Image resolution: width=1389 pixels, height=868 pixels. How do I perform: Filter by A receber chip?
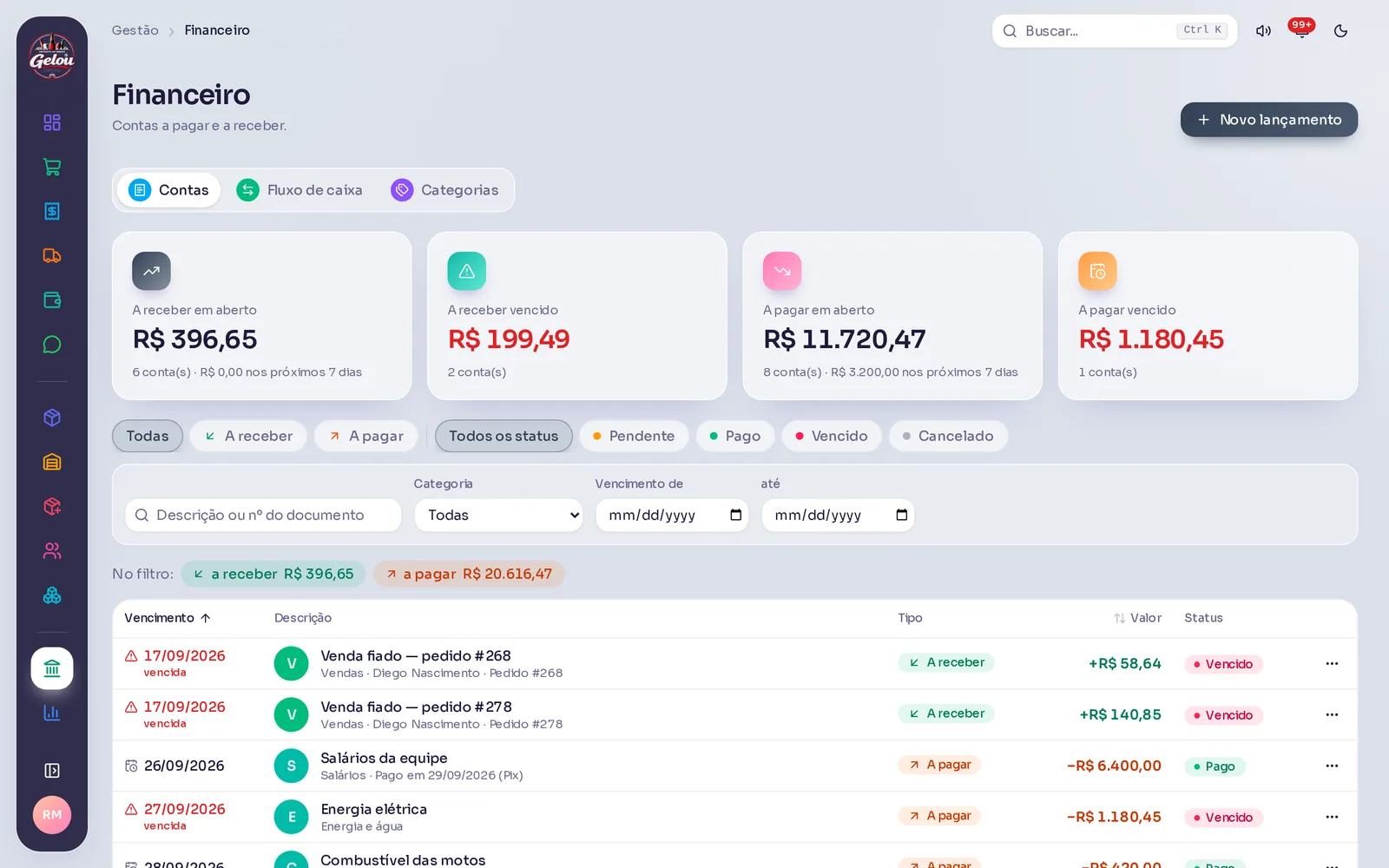coord(248,436)
